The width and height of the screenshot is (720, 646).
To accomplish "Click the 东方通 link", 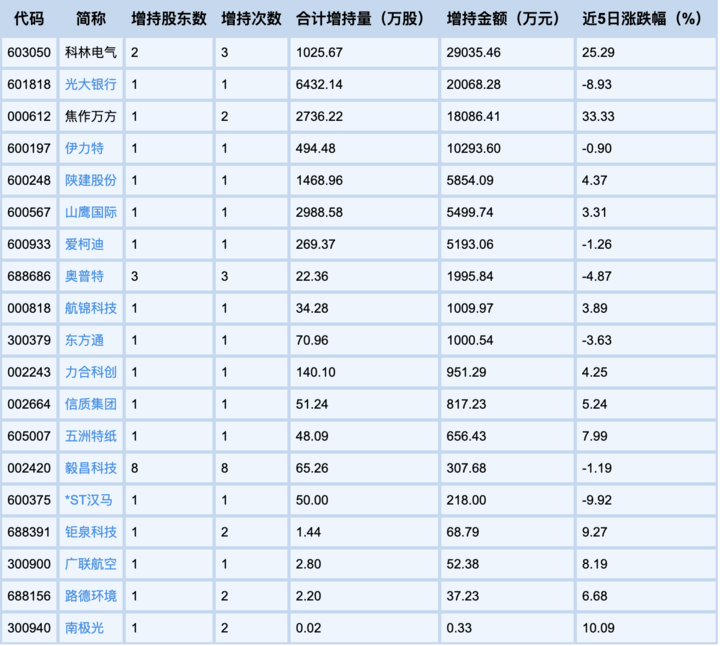I will (84, 340).
